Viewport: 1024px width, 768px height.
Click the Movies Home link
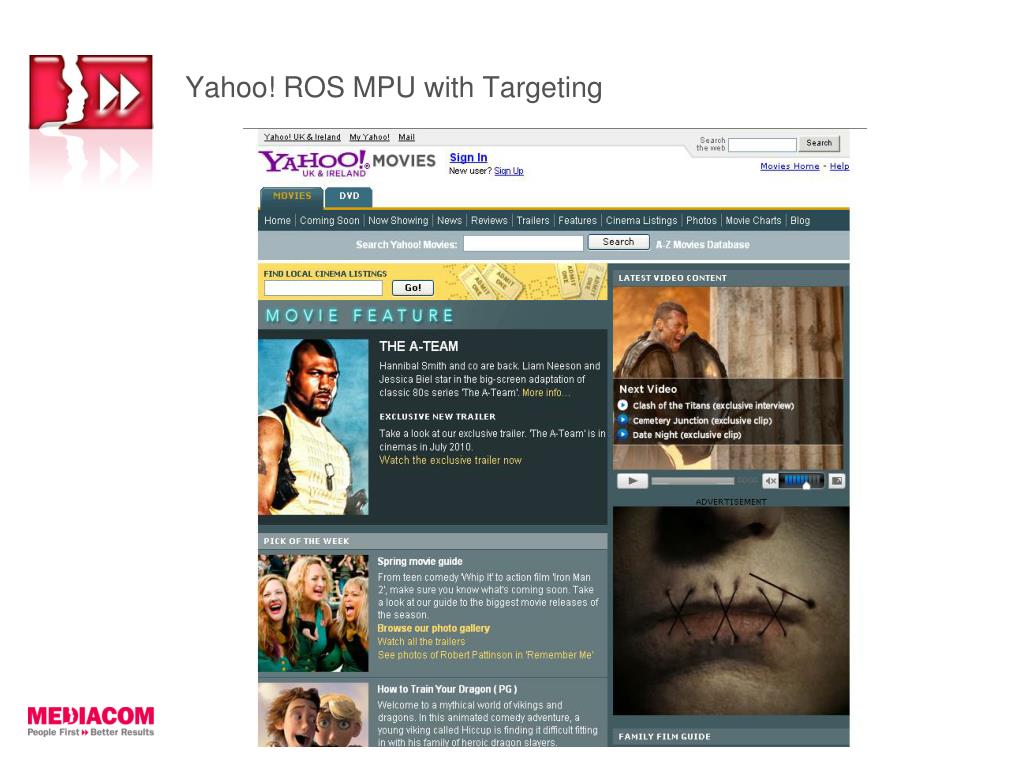point(790,167)
